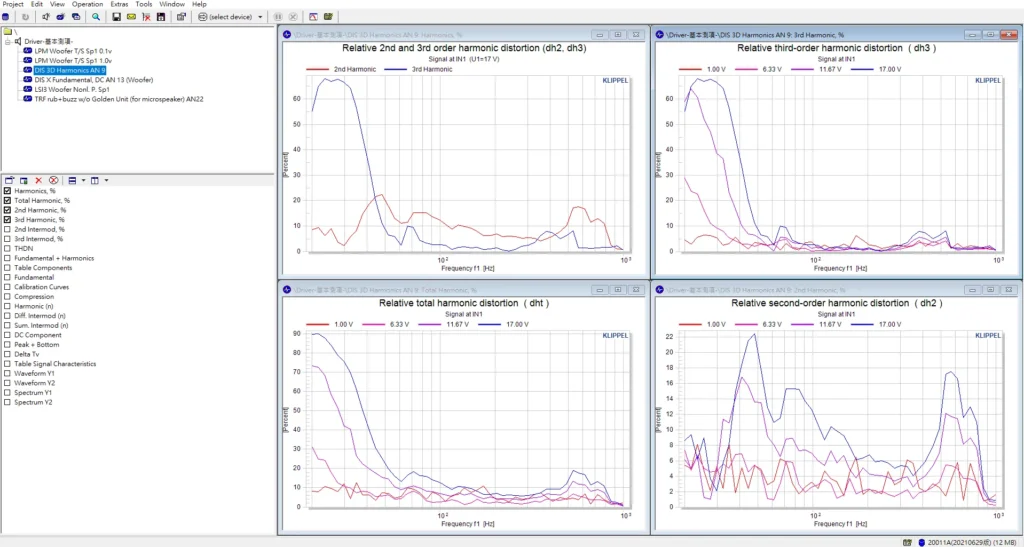Open the horizontal tile layout dropdown arrow
This screenshot has width=1024, height=547.
(x=82, y=180)
